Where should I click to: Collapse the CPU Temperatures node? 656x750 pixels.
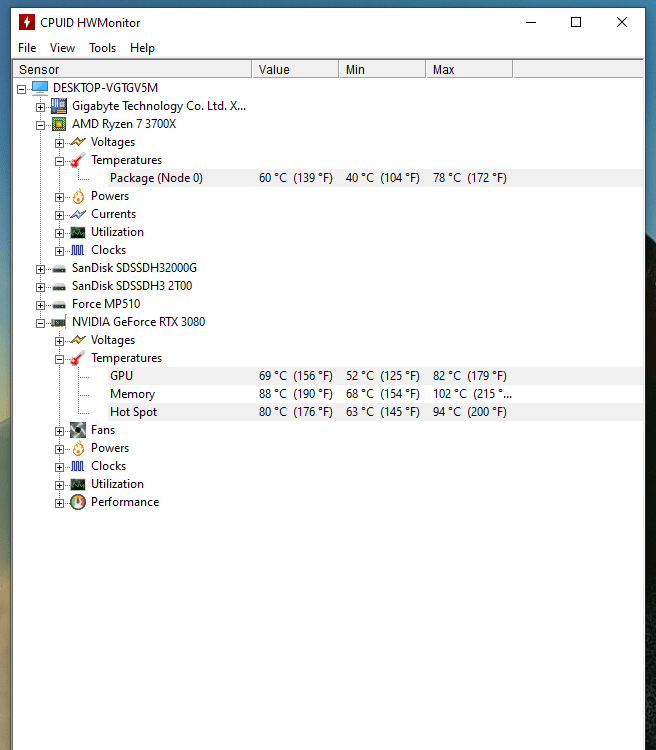(x=59, y=161)
